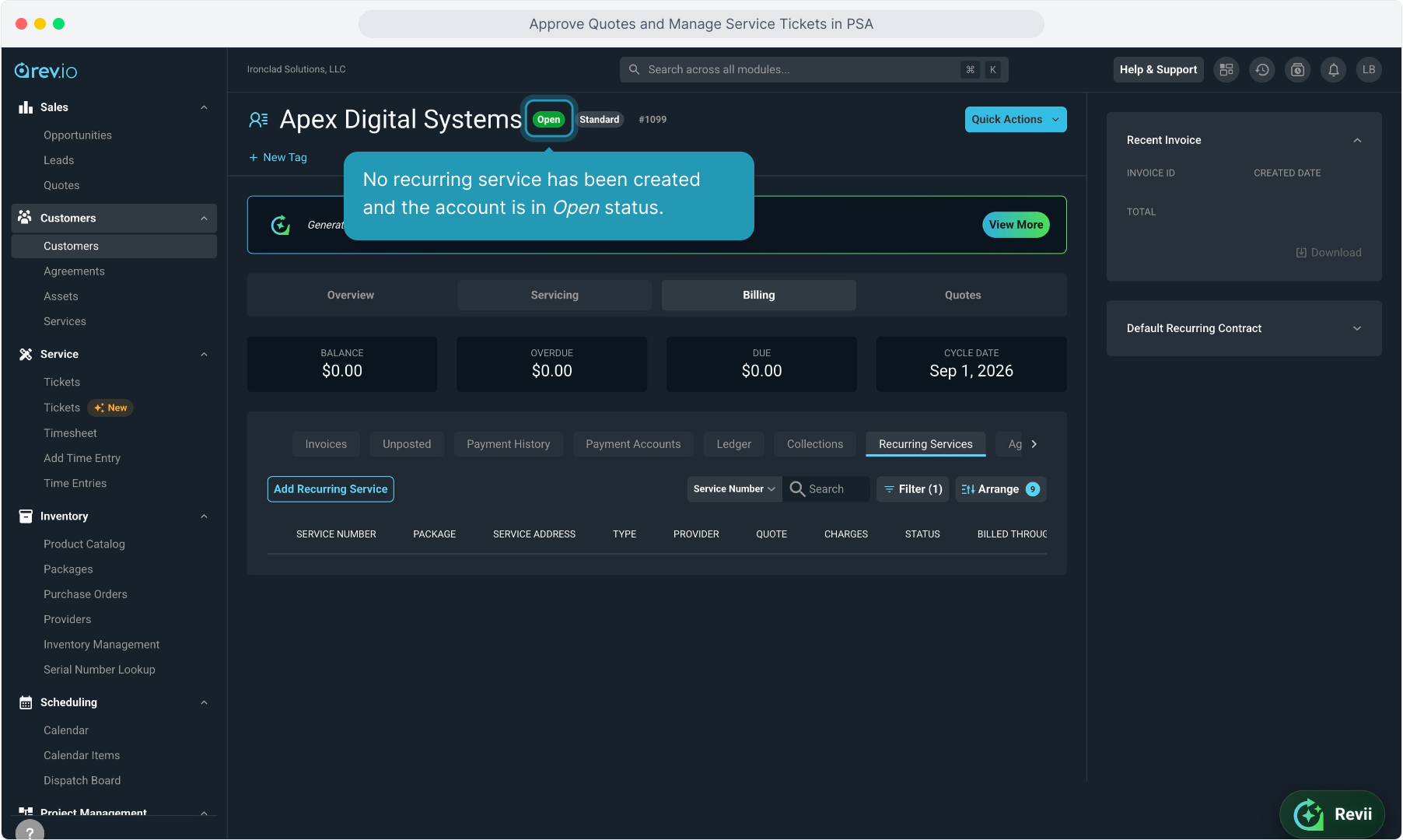The width and height of the screenshot is (1403, 840).
Task: Open the help question mark icon
Action: pos(30,830)
